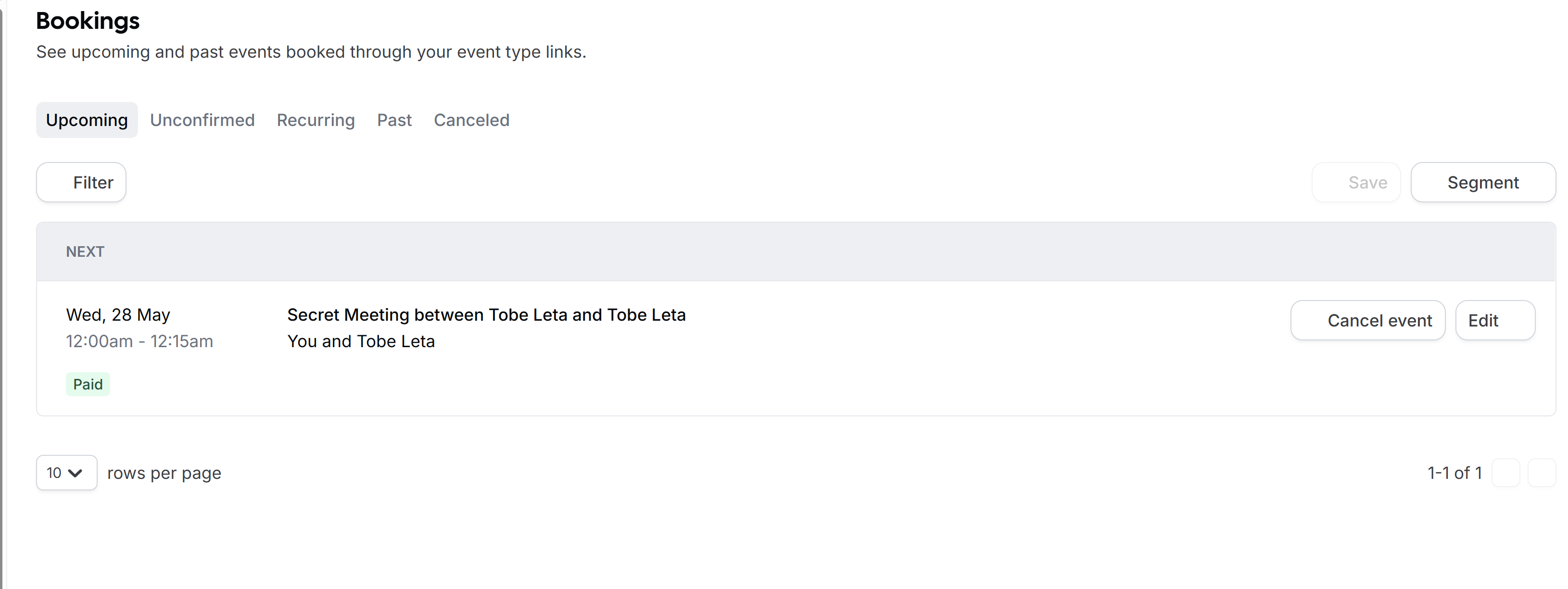Click the Save button
This screenshot has height=589, width=1568.
pos(1356,183)
